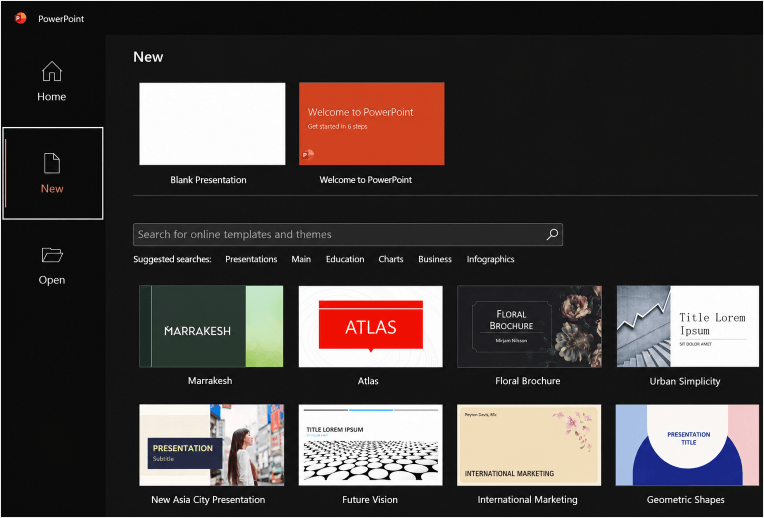
Task: Click the International Marketing caption text
Action: (527, 499)
